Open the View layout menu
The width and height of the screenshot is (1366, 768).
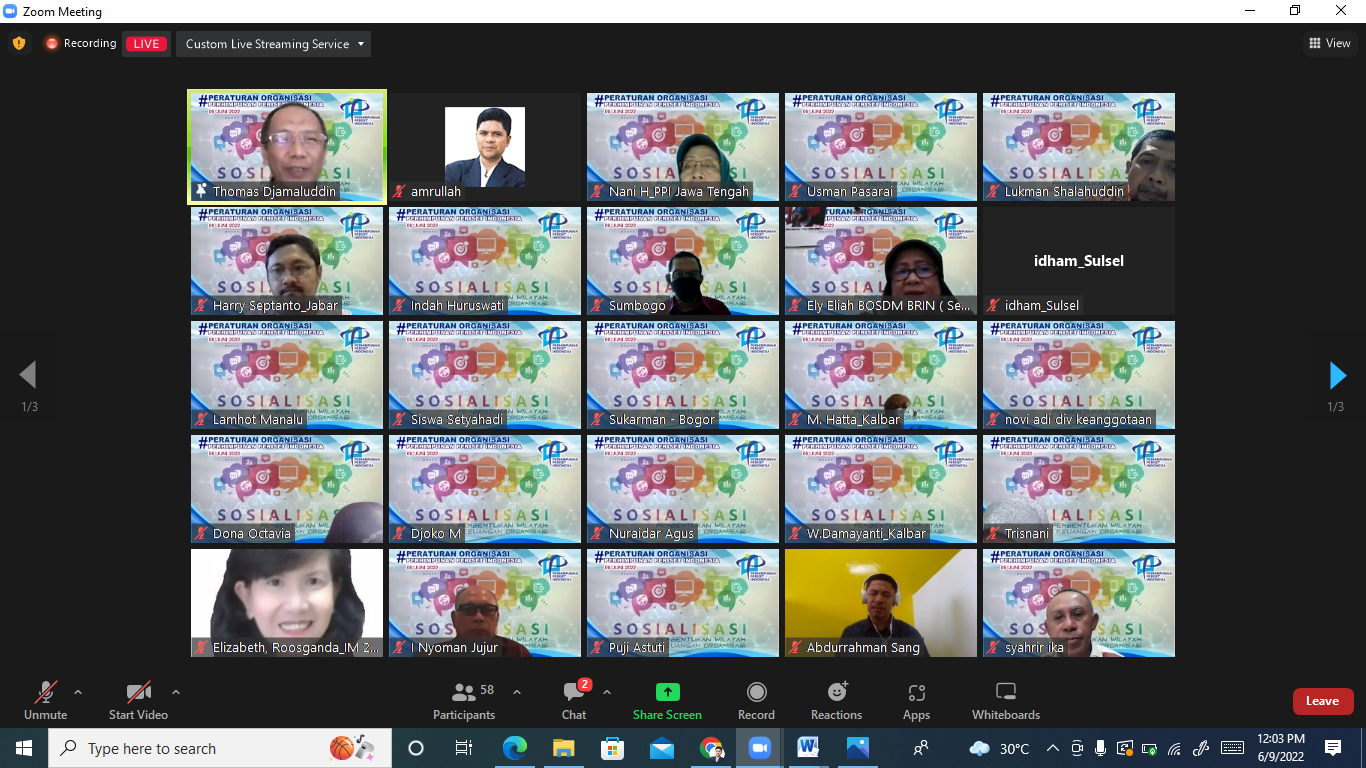tap(1330, 43)
